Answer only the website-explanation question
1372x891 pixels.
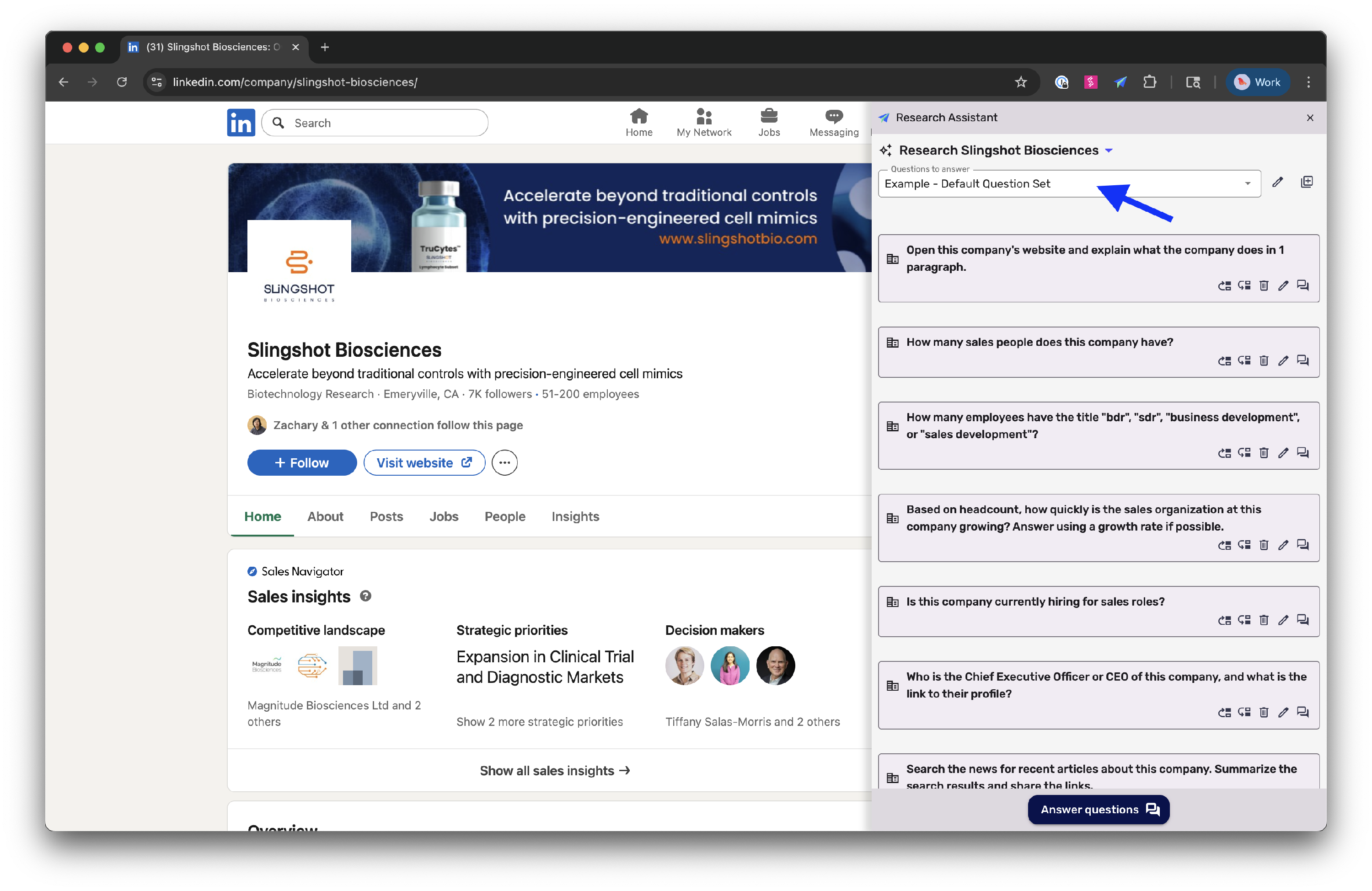1303,286
